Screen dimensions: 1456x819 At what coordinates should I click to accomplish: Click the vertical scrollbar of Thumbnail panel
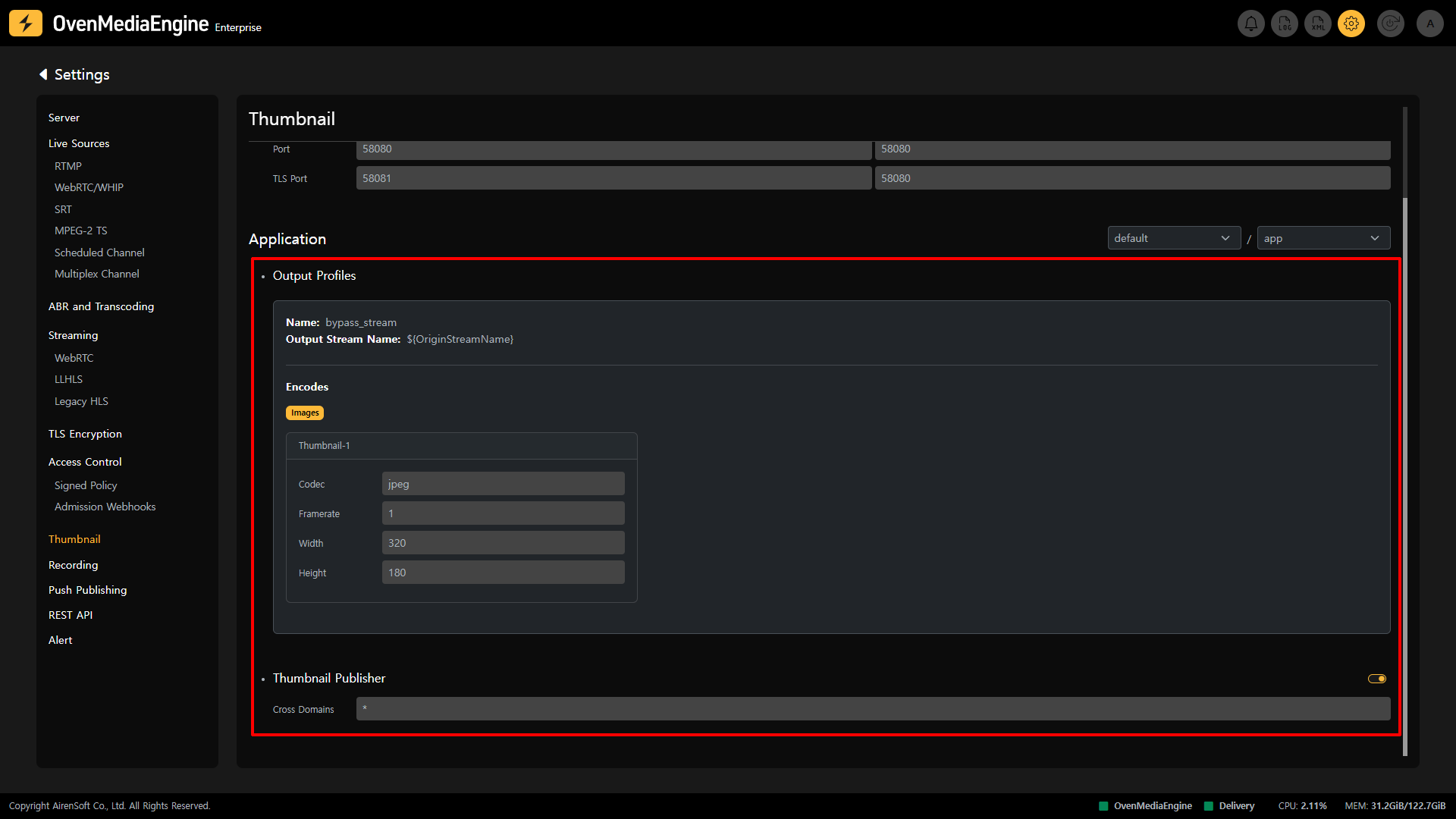(x=1404, y=455)
